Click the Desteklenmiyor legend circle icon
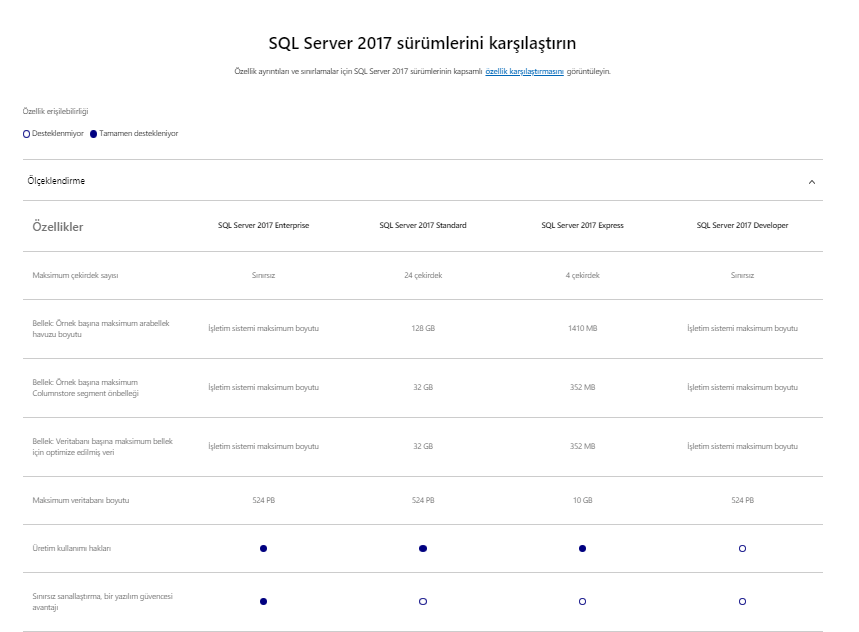859x632 pixels. pyautogui.click(x=26, y=134)
